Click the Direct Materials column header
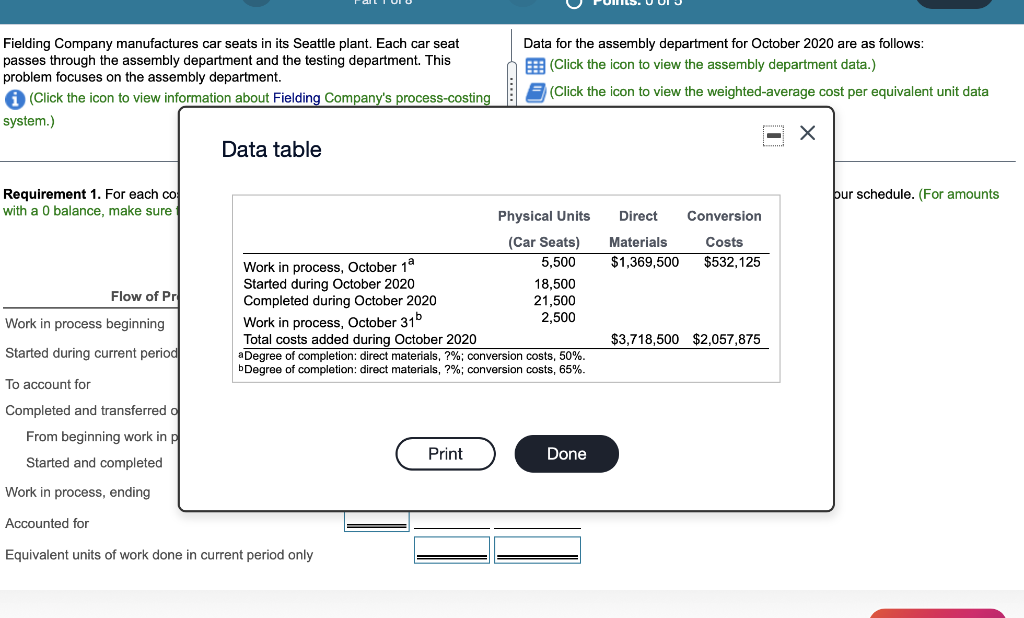The width and height of the screenshot is (1024, 618). tap(638, 229)
